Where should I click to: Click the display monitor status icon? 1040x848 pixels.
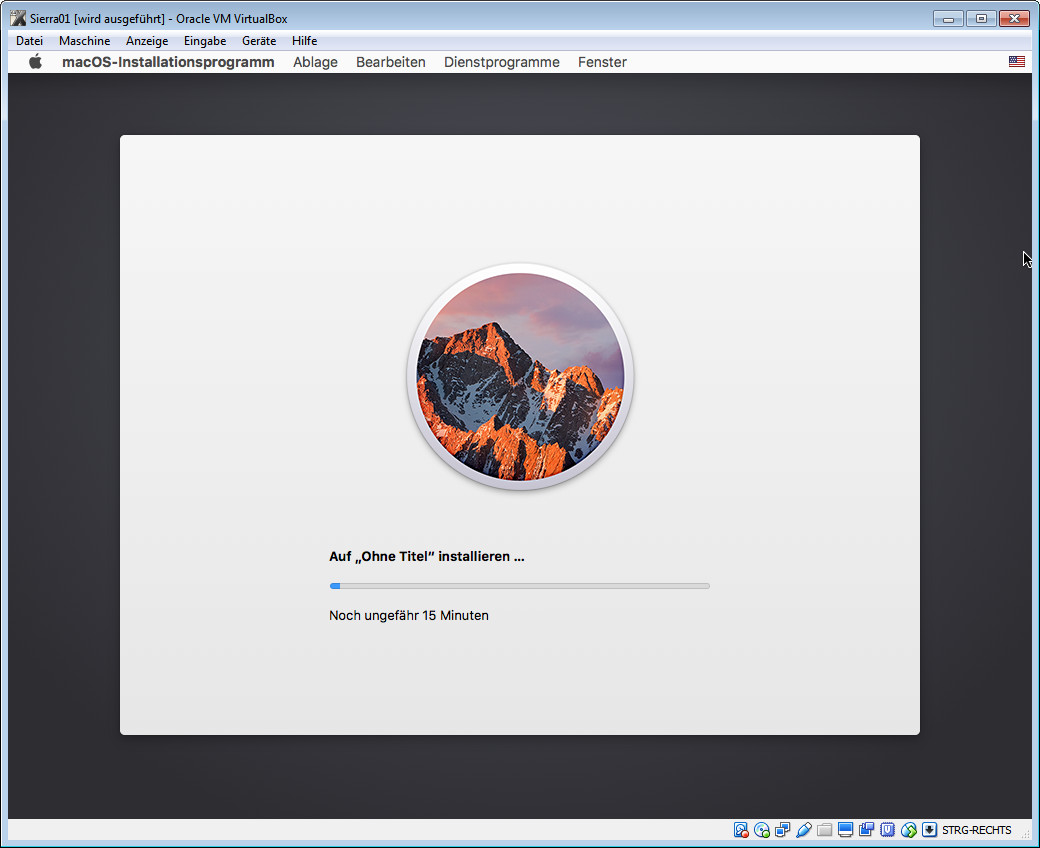846,830
